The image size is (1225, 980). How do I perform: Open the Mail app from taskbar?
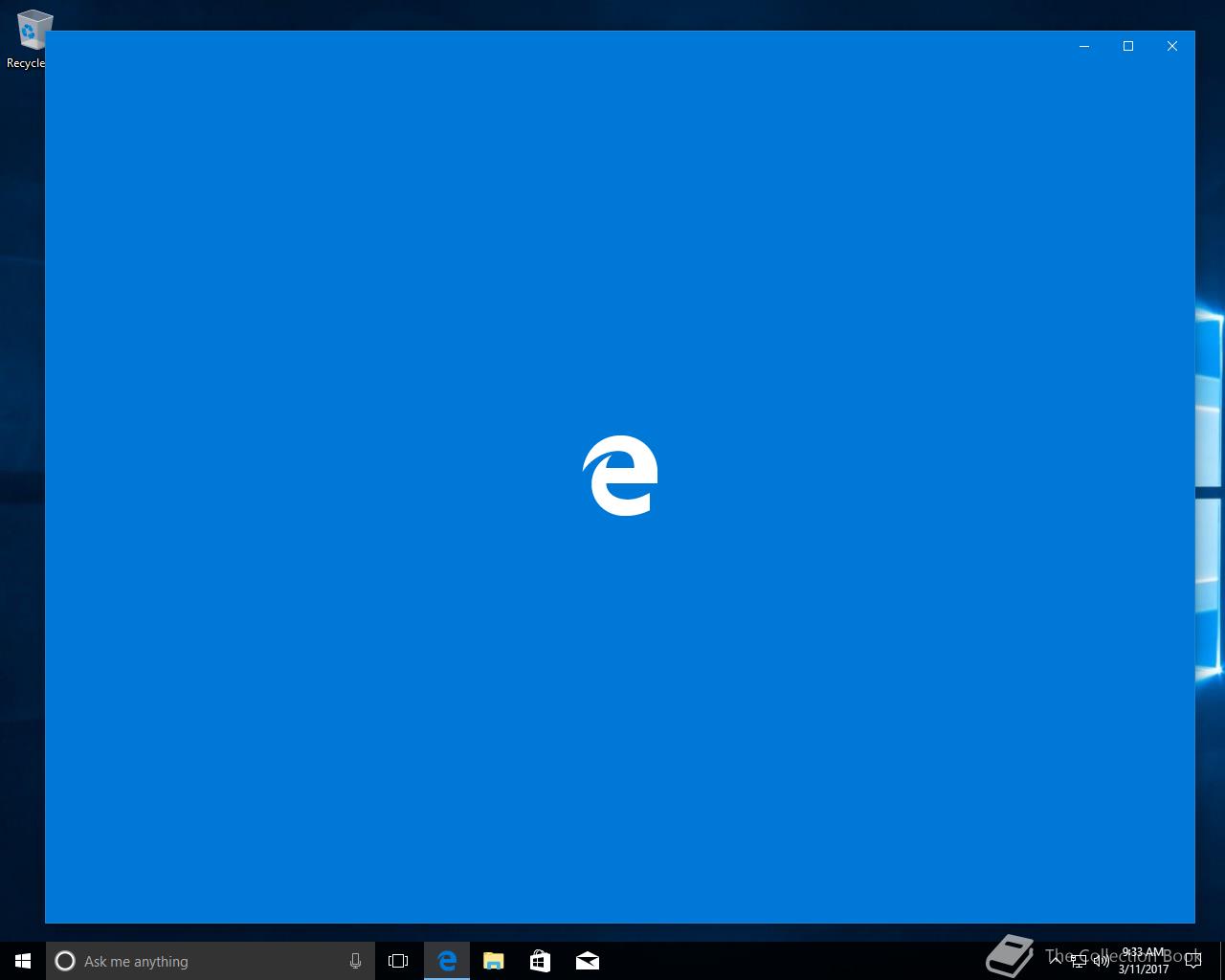point(588,961)
